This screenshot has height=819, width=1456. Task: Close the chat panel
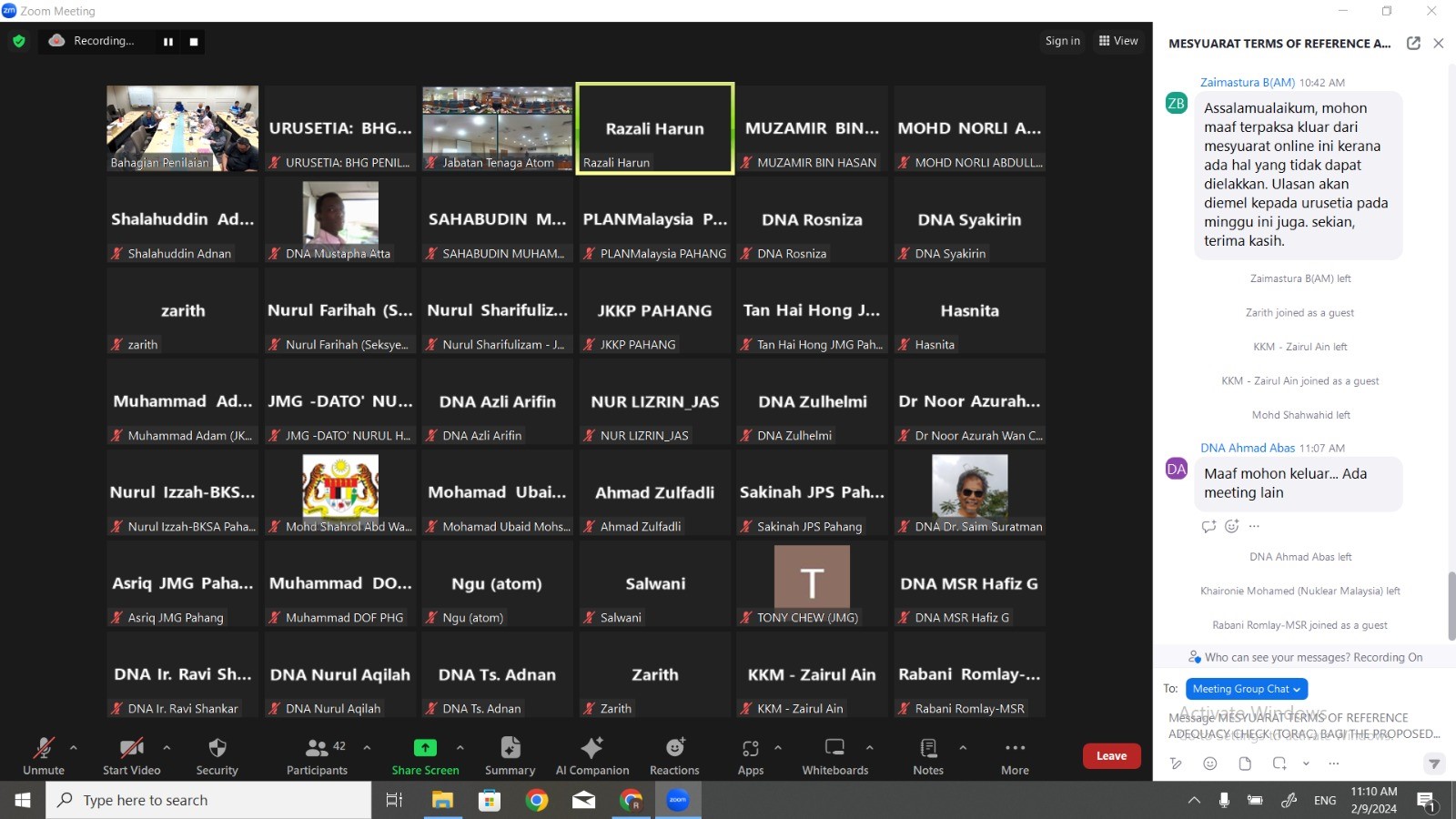click(x=1439, y=43)
